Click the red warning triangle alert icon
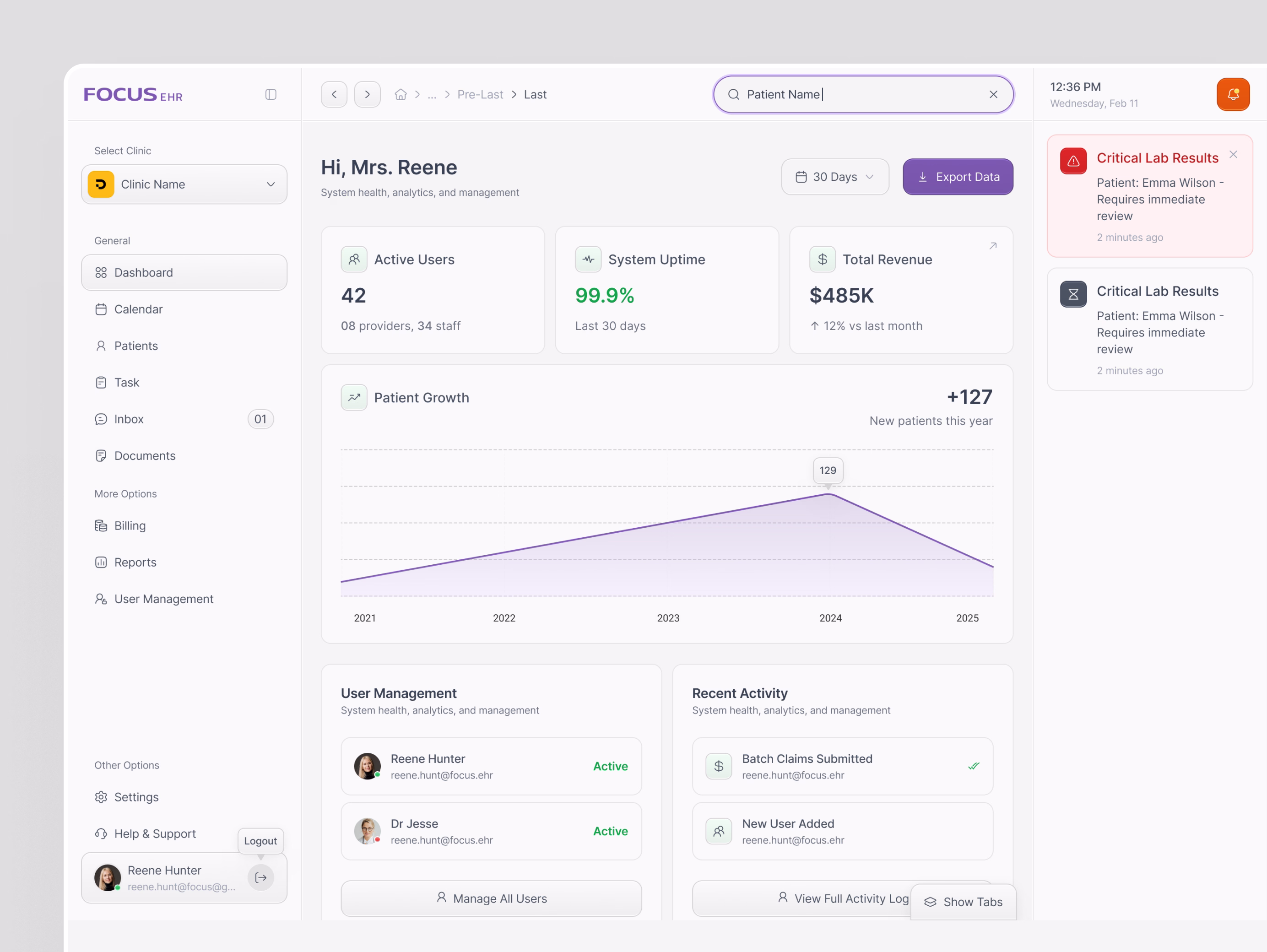Screen dimensions: 1267x952 pos(1073,161)
